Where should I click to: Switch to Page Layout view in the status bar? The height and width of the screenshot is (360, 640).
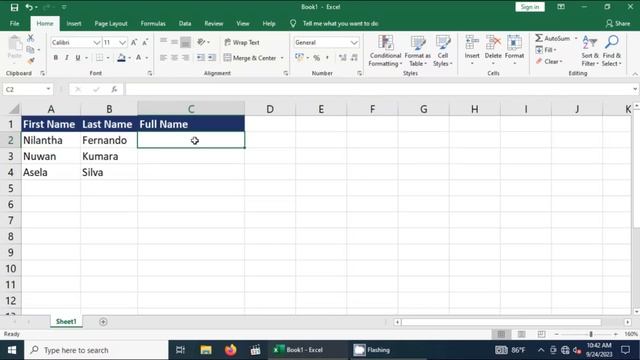[x=521, y=334]
